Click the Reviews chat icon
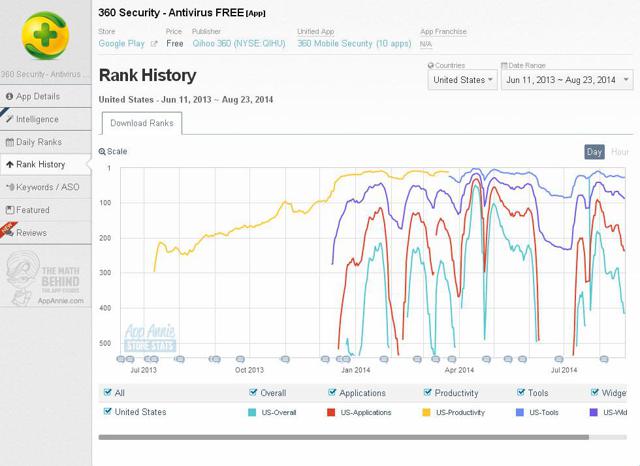This screenshot has height=466, width=640. pyautogui.click(x=11, y=233)
